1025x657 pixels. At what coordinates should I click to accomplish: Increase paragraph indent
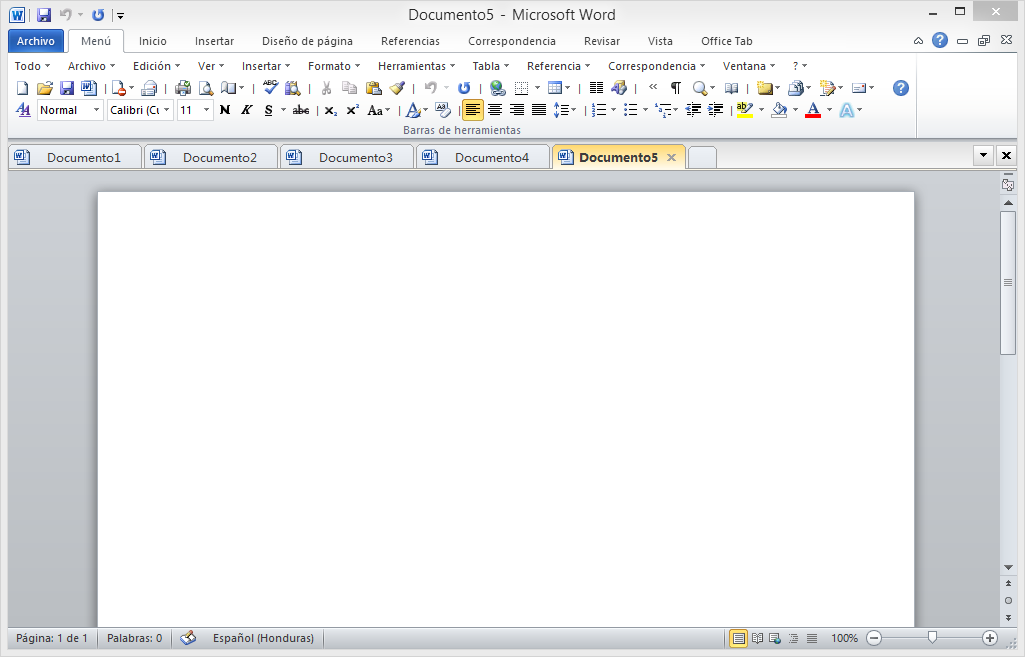(715, 110)
